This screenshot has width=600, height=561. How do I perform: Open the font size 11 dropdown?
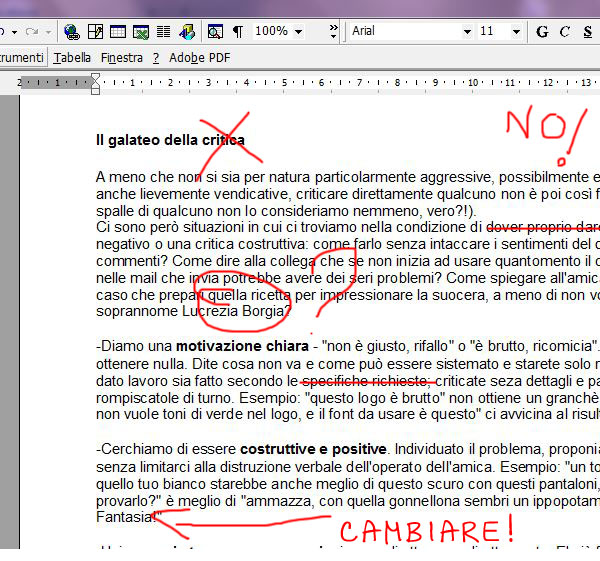point(519,31)
